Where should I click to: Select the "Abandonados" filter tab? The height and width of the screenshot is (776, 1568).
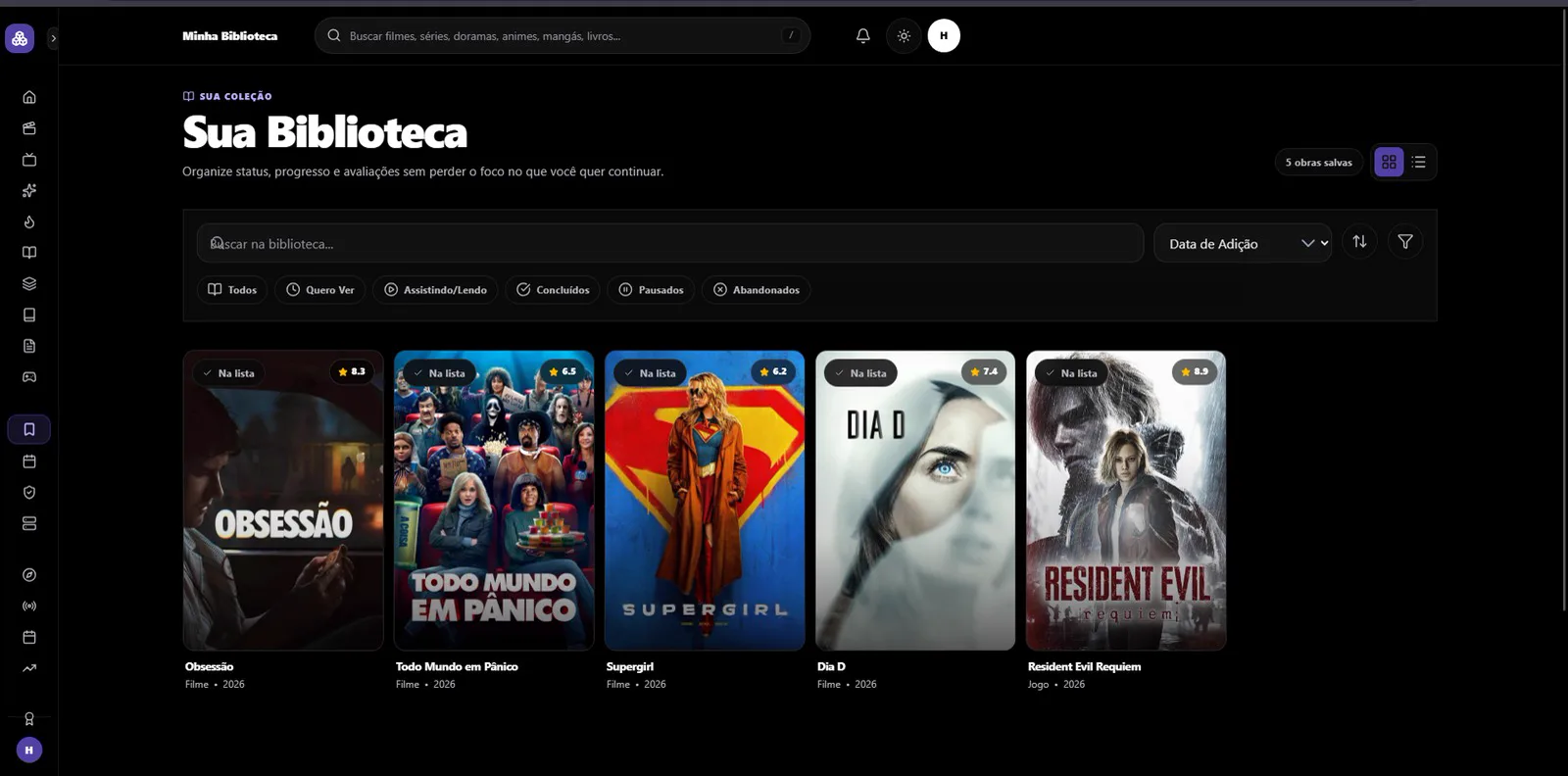756,290
